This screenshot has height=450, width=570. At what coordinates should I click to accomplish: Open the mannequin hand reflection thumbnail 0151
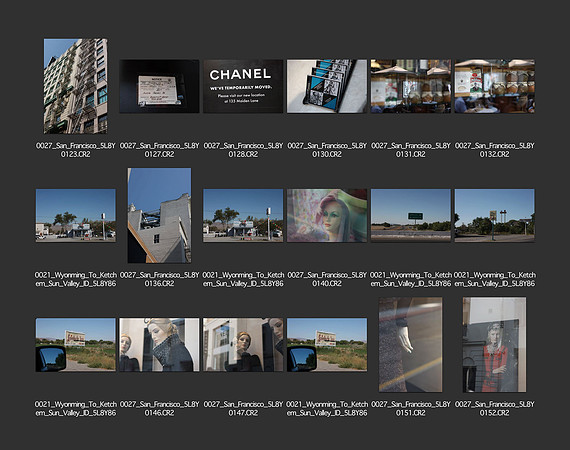pyautogui.click(x=411, y=345)
